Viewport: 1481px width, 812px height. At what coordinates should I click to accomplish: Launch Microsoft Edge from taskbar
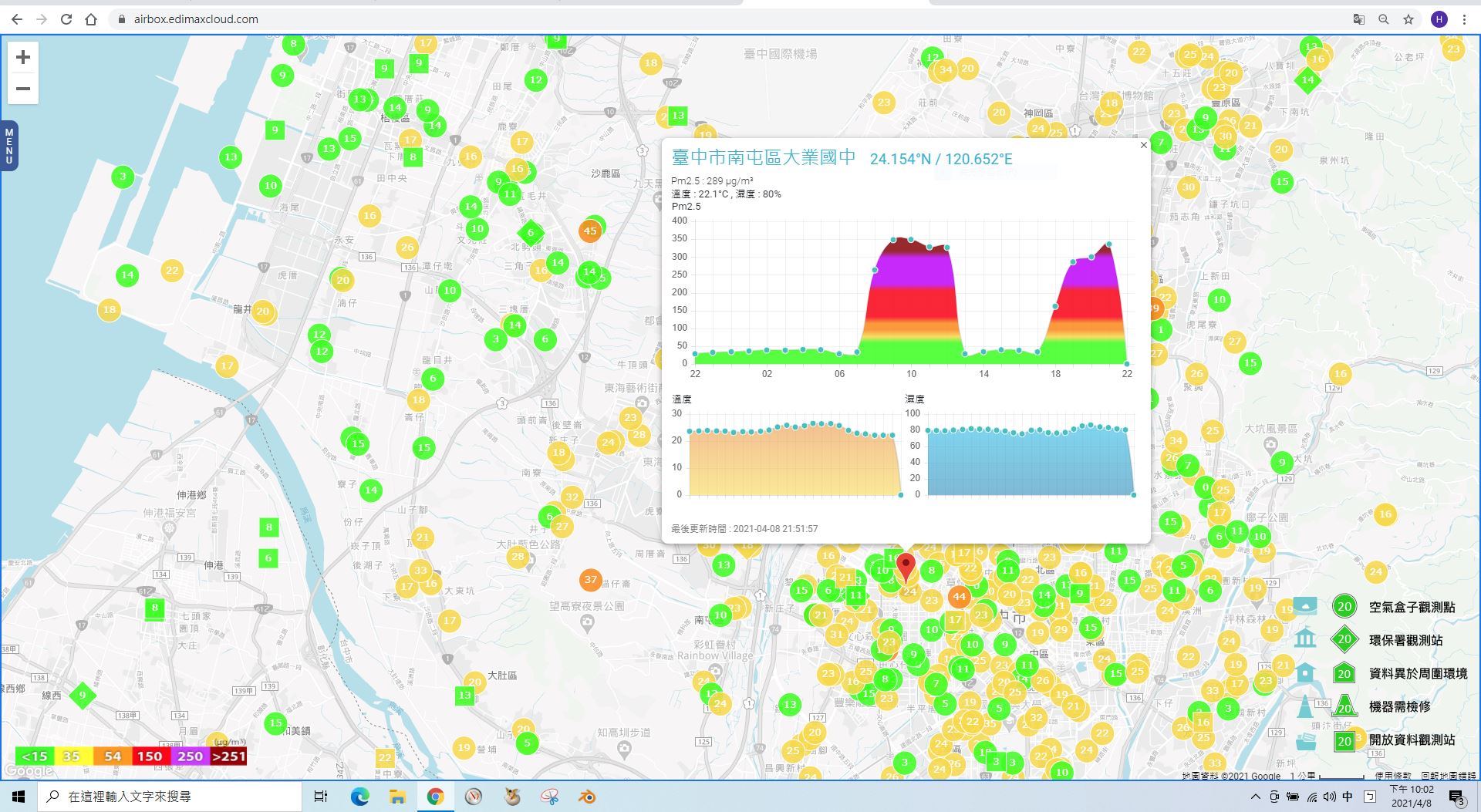point(359,797)
